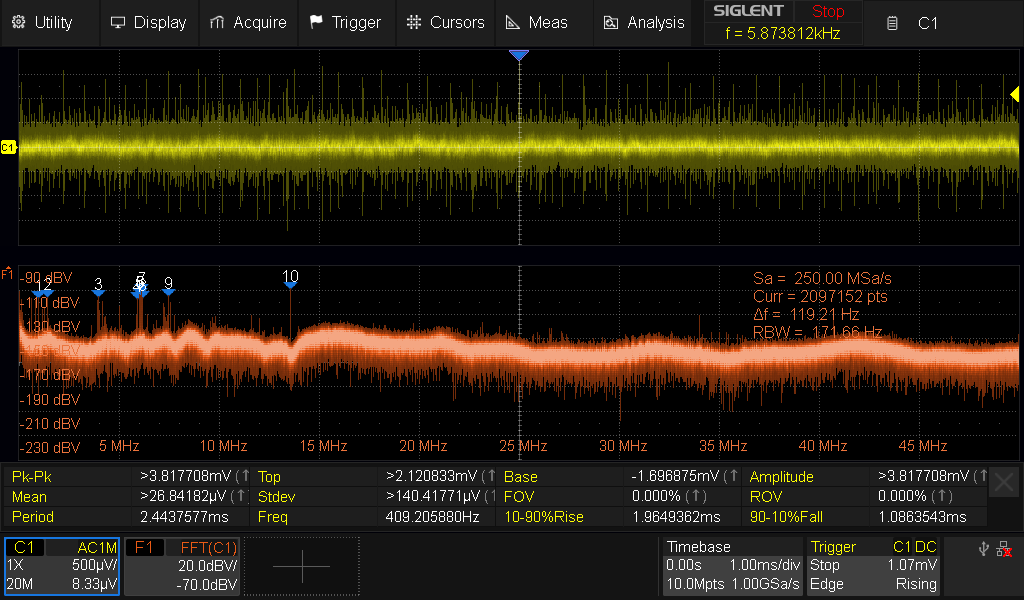
Task: Open the Display menu
Action: click(148, 22)
